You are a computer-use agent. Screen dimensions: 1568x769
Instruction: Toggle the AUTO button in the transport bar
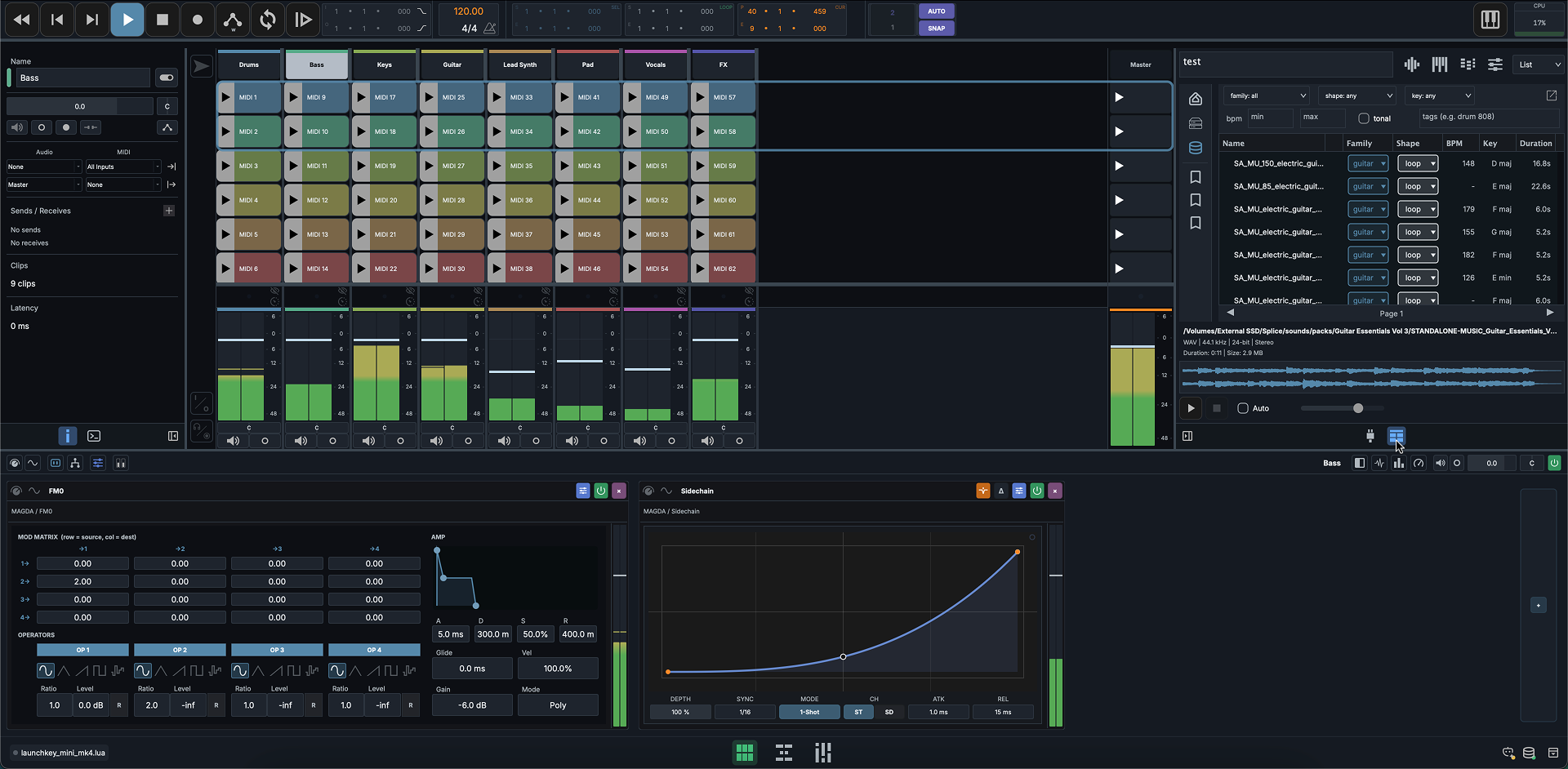pos(937,11)
